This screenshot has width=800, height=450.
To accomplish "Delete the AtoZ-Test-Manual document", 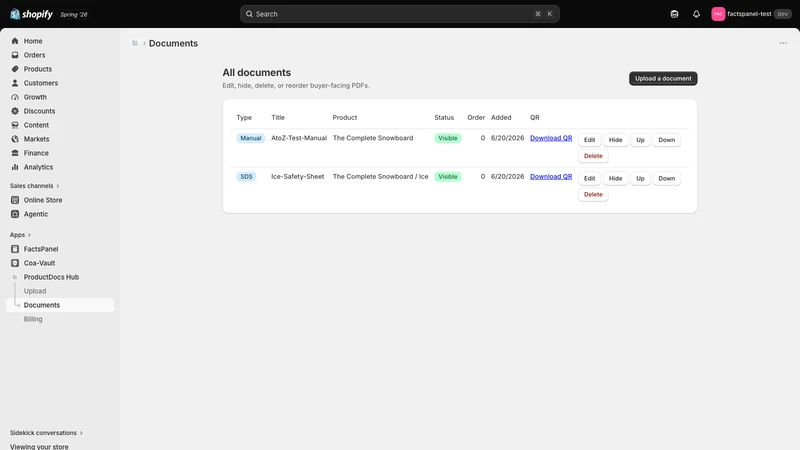I will coord(593,156).
